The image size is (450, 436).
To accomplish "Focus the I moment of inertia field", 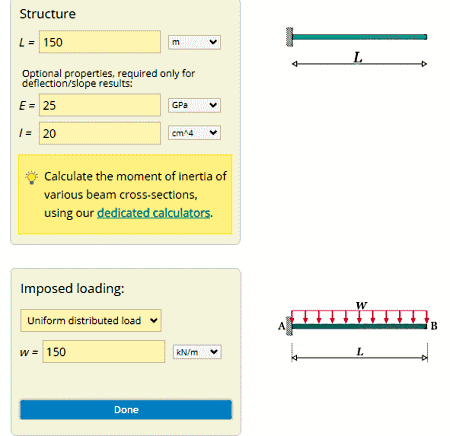I will [x=100, y=133].
